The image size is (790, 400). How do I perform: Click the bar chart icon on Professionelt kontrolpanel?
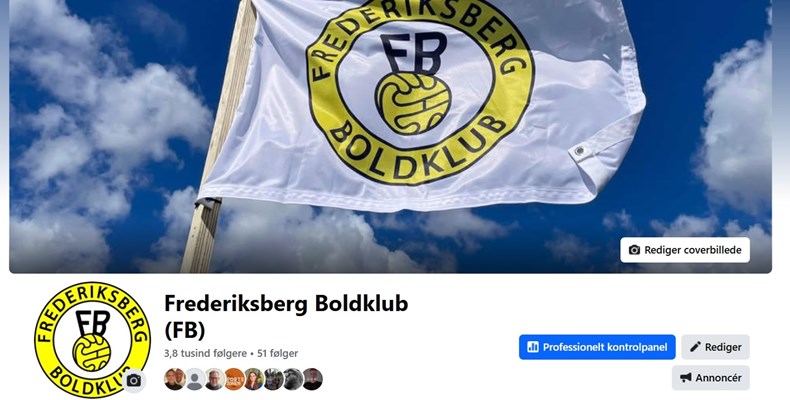click(533, 347)
